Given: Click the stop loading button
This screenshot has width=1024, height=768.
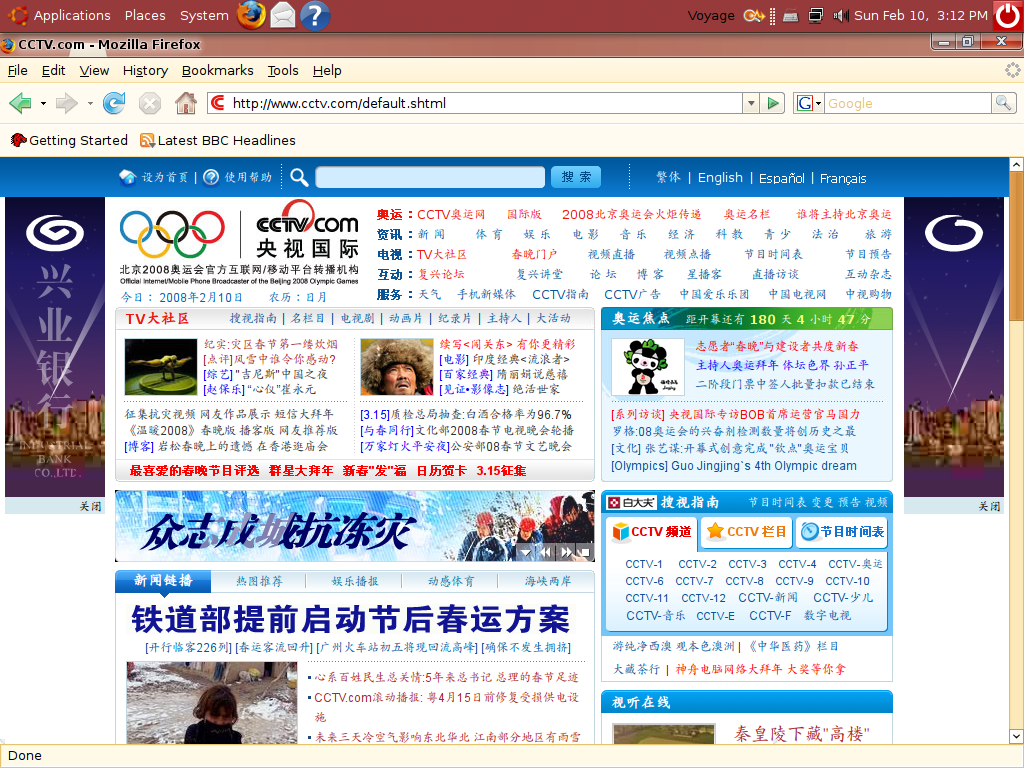Looking at the screenshot, I should pos(150,103).
